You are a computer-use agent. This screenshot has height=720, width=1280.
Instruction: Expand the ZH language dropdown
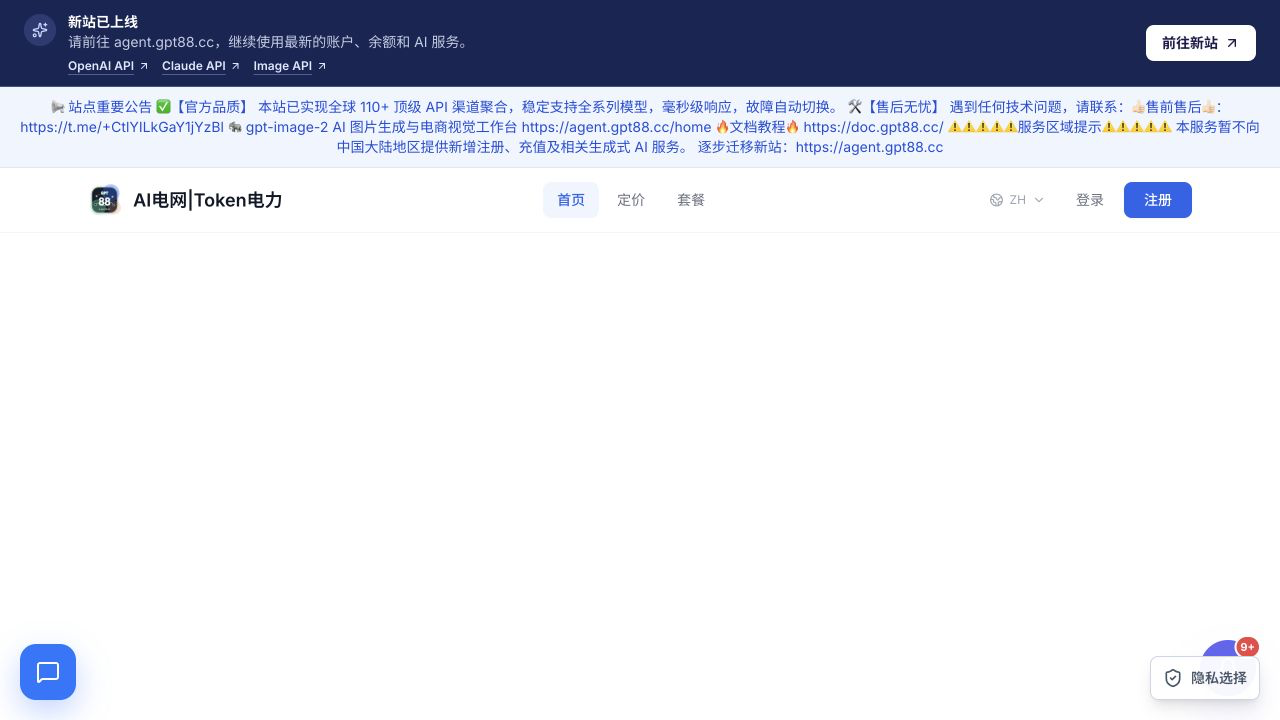[x=1017, y=200]
